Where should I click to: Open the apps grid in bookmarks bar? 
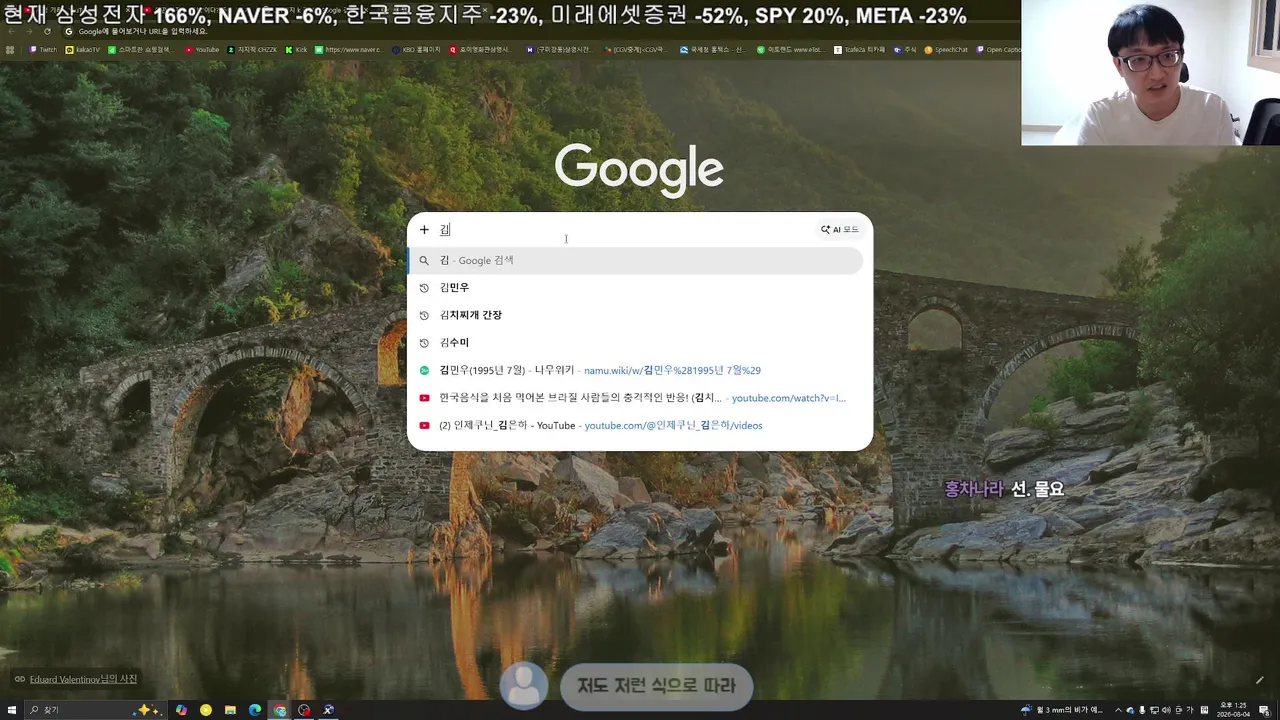pos(10,49)
